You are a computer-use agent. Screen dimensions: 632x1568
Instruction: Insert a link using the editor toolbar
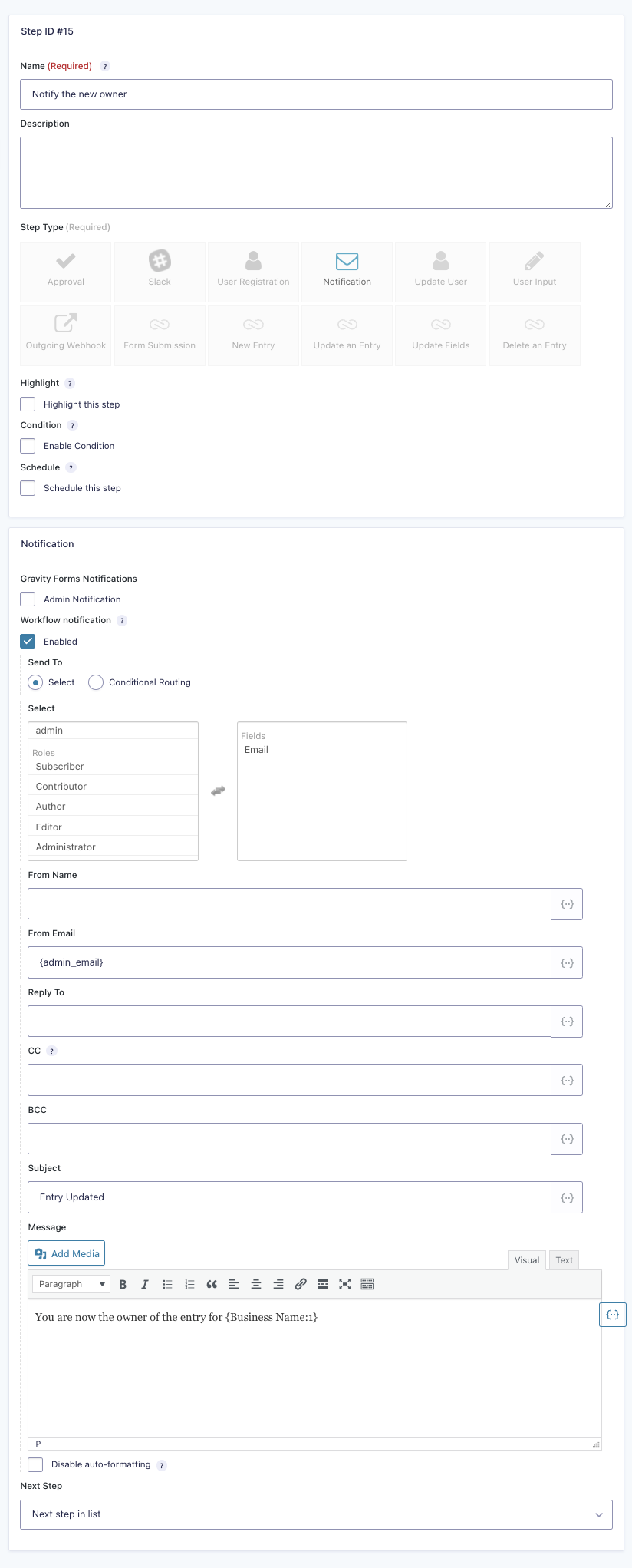(301, 1284)
